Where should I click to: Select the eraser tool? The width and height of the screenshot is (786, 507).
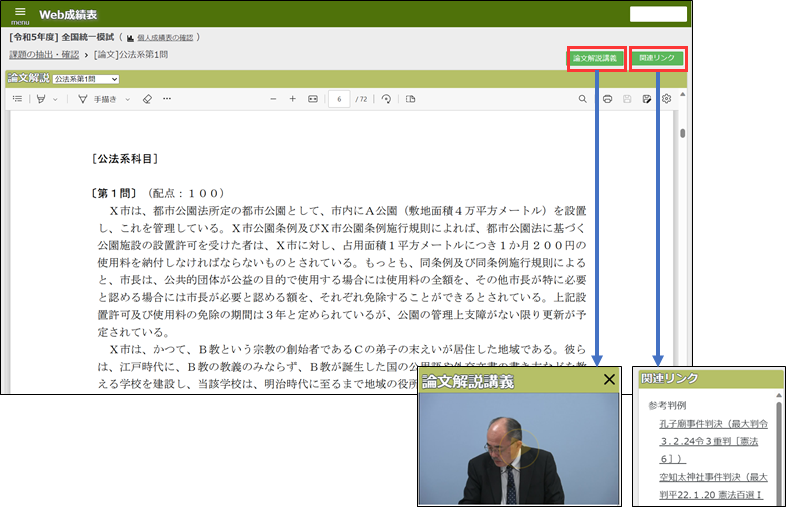tap(147, 99)
